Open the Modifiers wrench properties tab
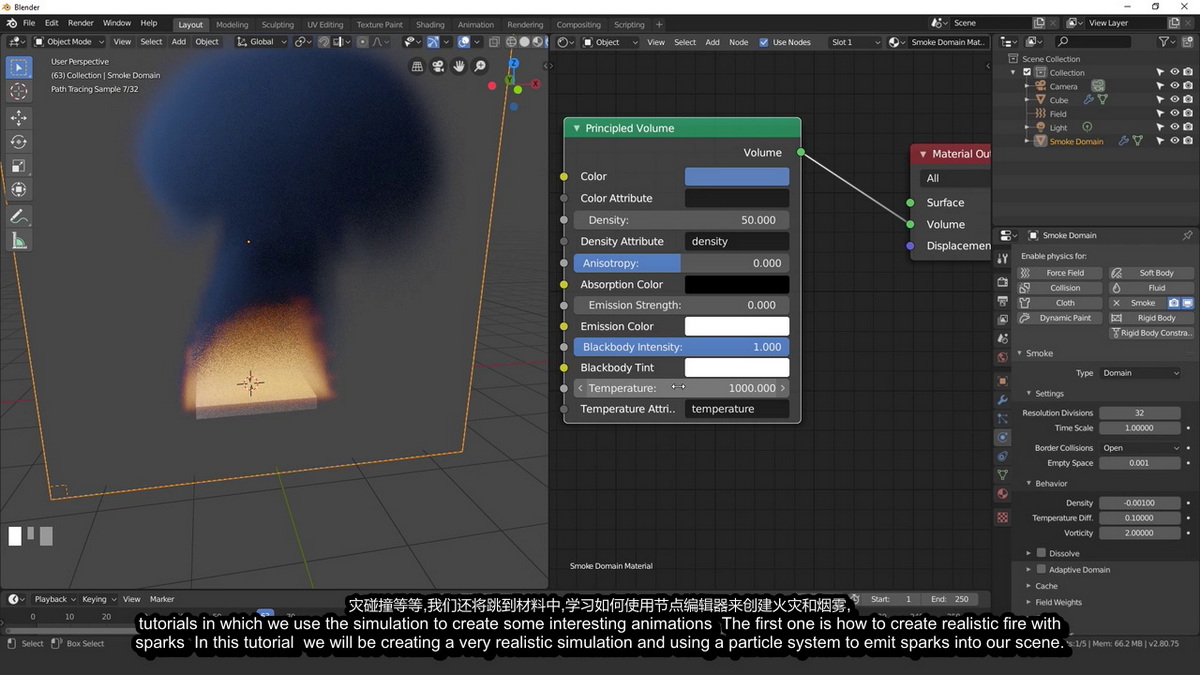The width and height of the screenshot is (1200, 675). coord(1002,400)
